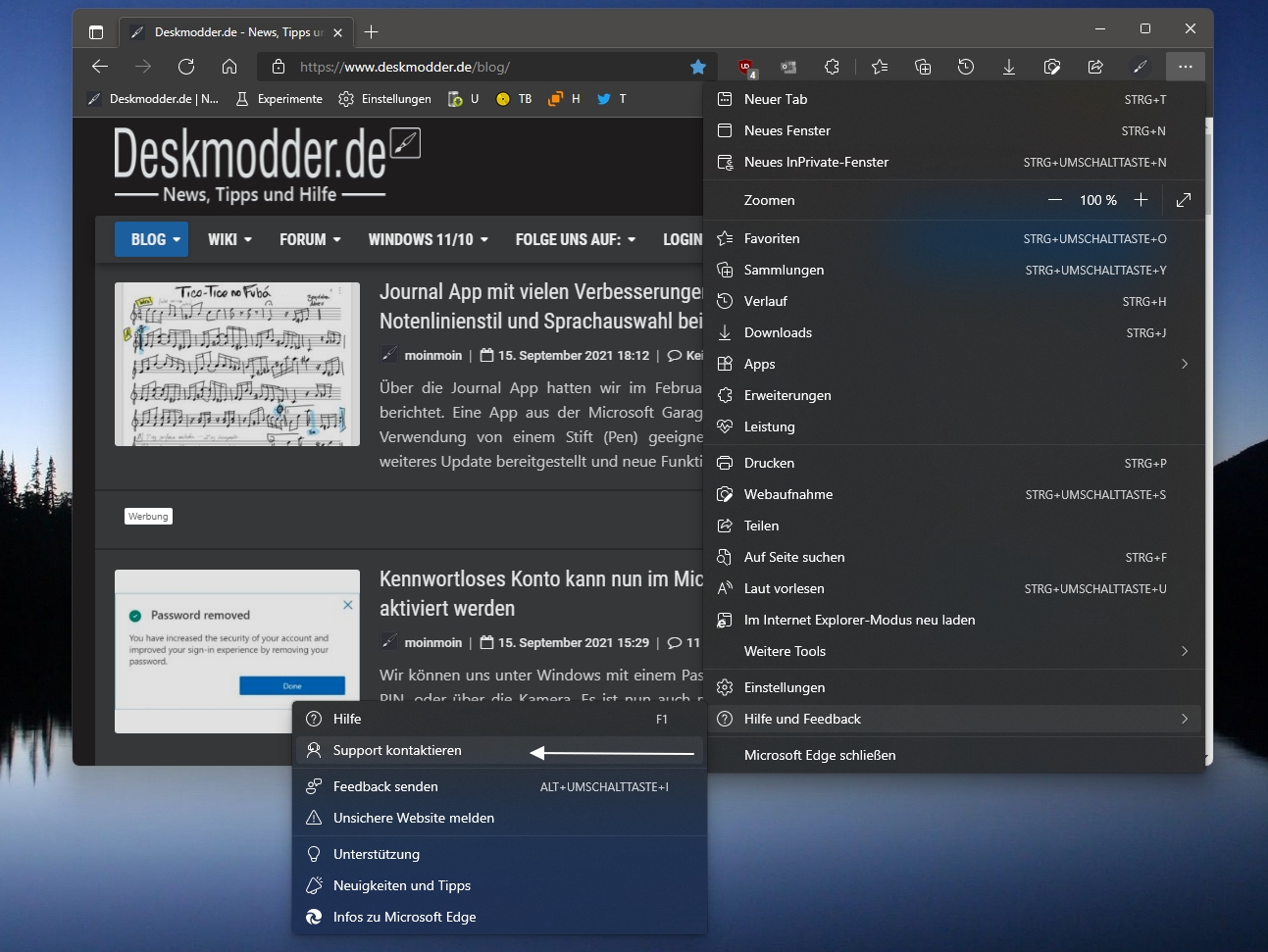Click the favorite star in the address bar
The image size is (1268, 952).
[698, 67]
